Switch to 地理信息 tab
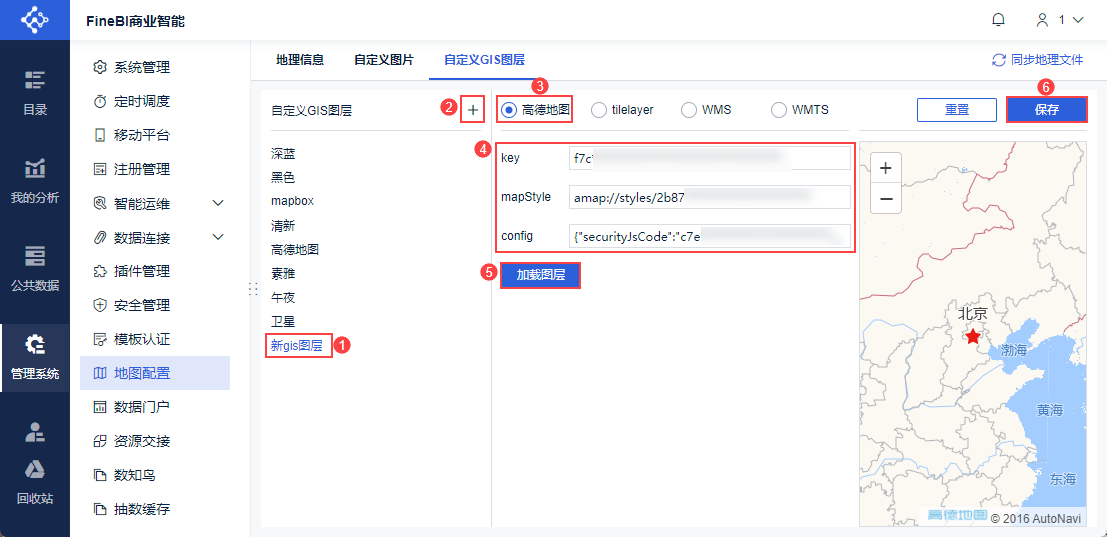The width and height of the screenshot is (1107, 537). (x=300, y=60)
